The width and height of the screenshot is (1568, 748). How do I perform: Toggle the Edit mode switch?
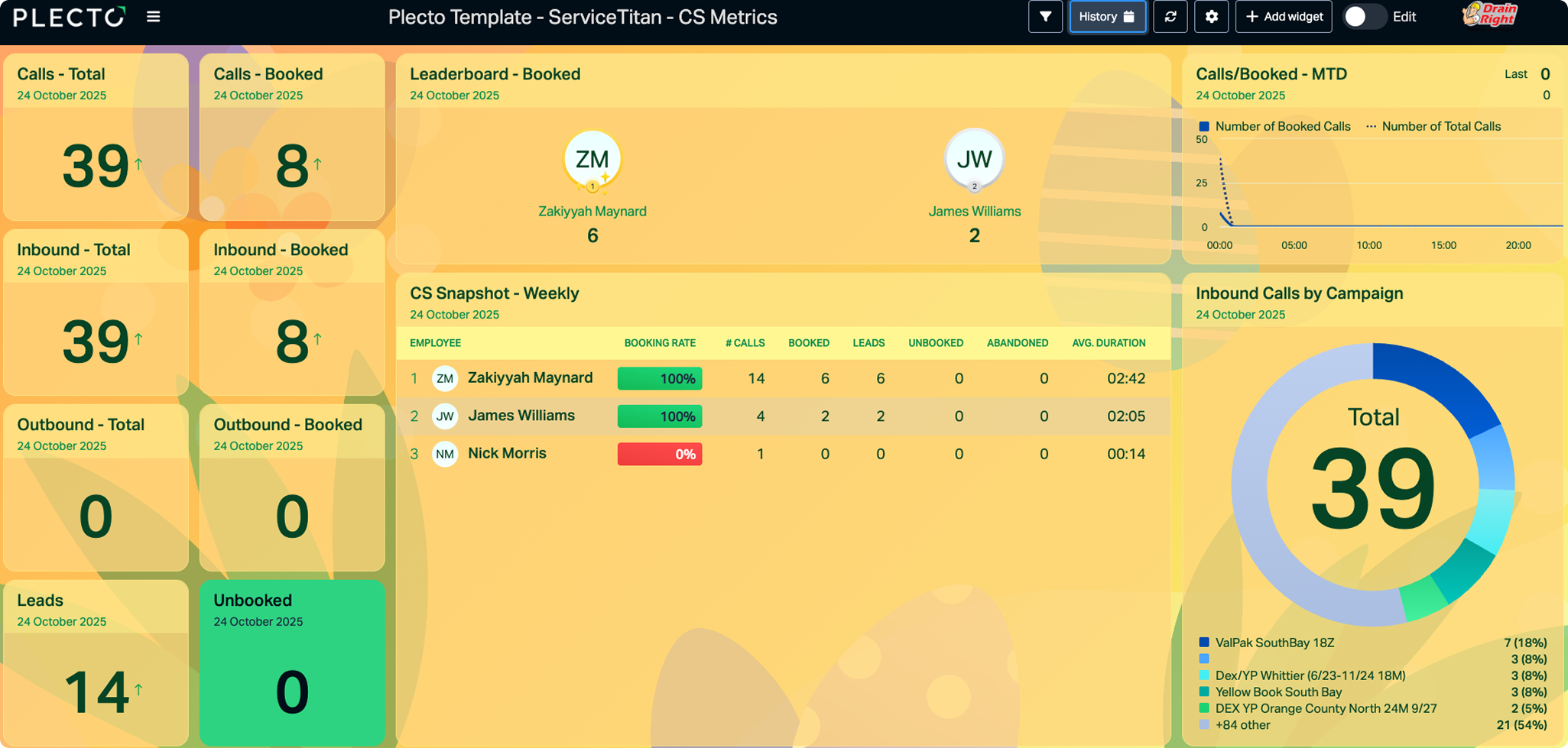click(x=1365, y=17)
